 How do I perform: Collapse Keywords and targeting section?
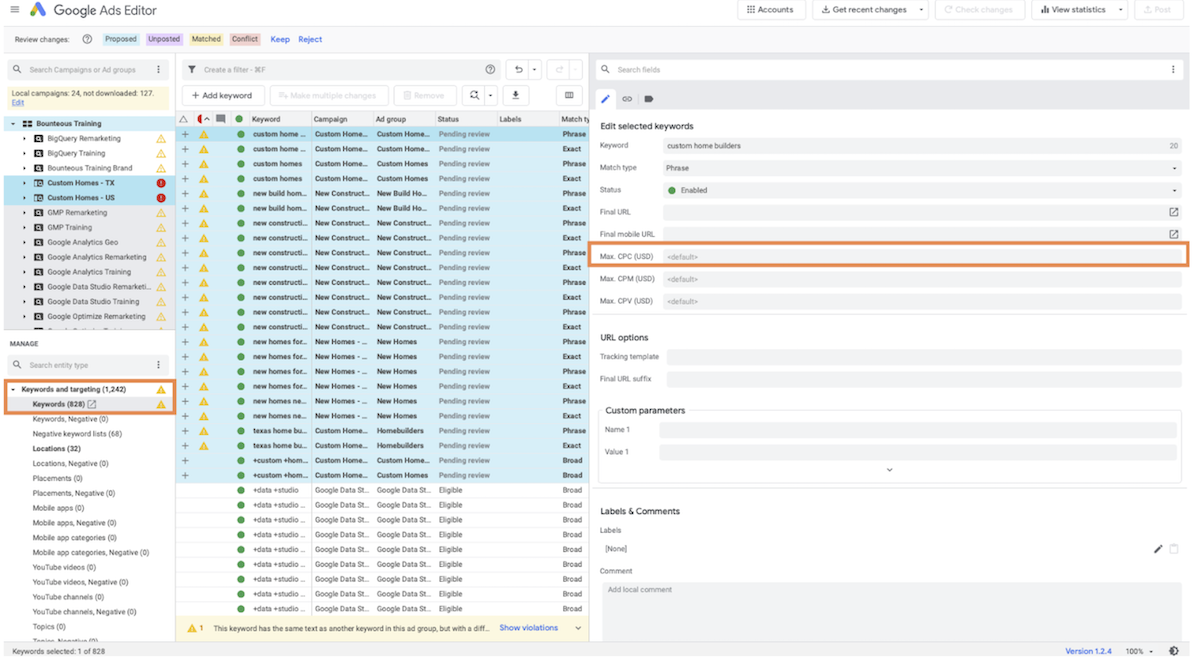[x=13, y=389]
